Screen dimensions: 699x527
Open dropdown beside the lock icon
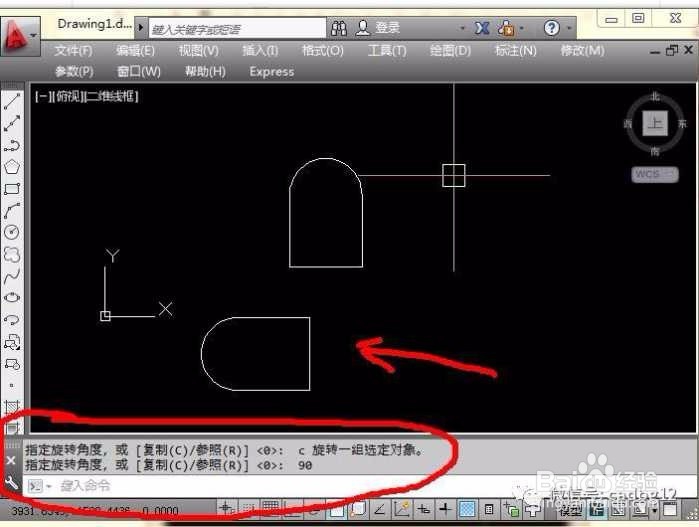[522, 29]
